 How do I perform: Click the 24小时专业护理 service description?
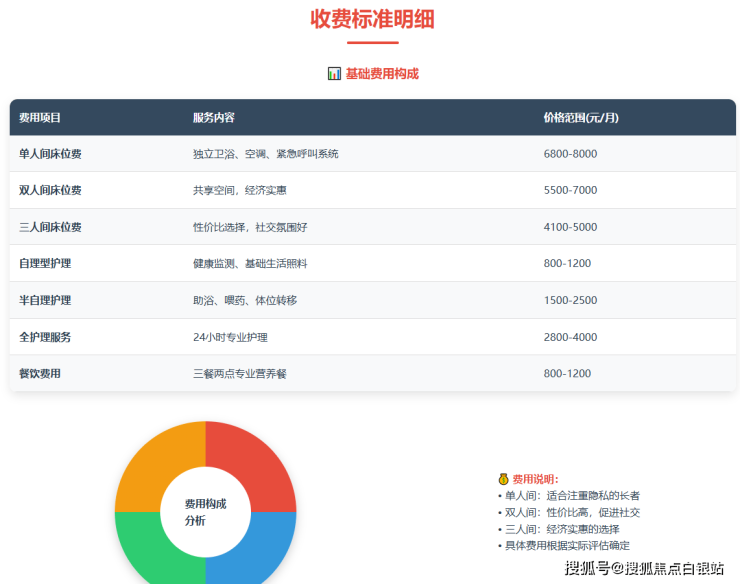pyautogui.click(x=230, y=338)
